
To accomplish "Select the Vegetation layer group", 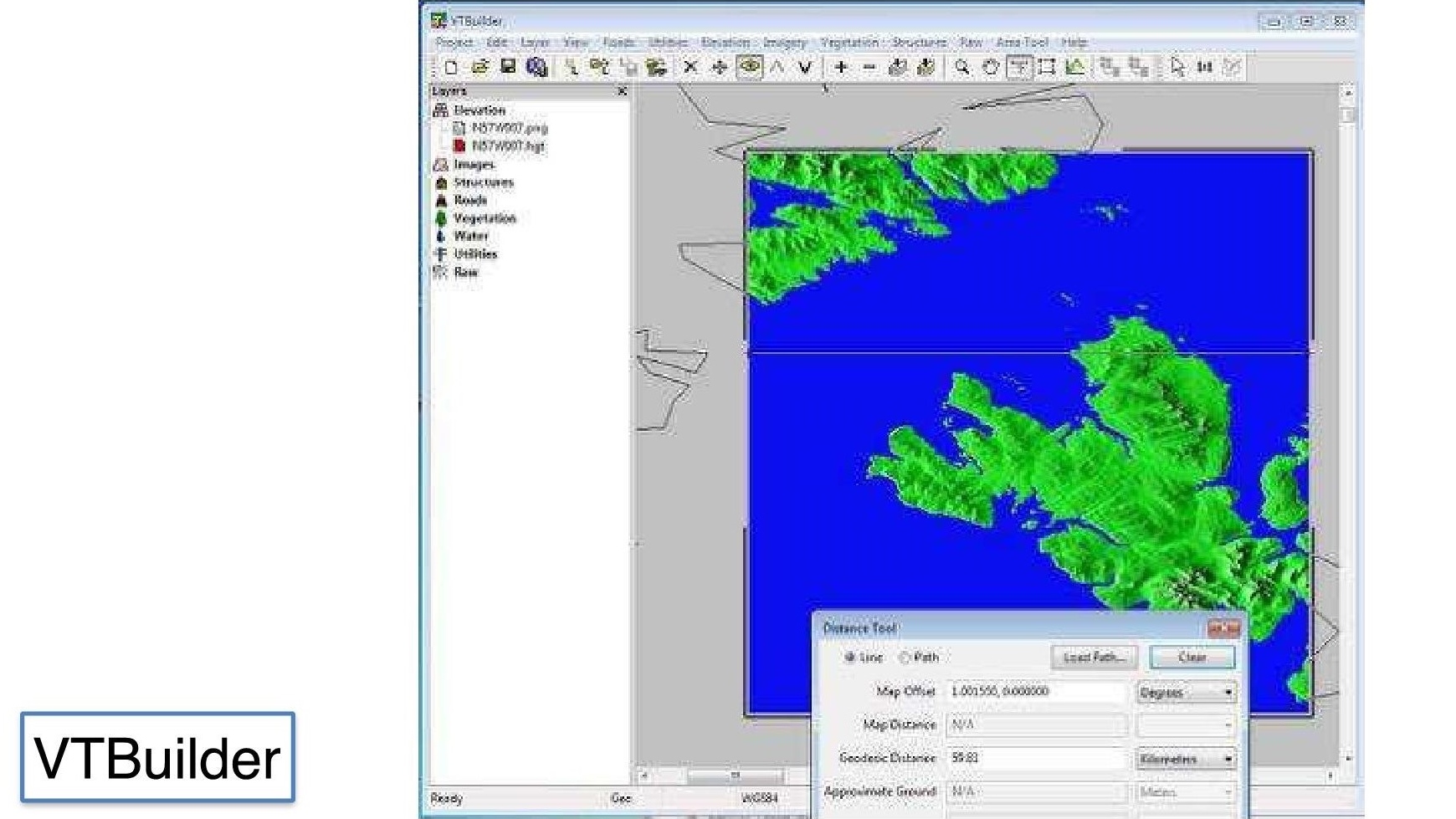I will click(x=484, y=218).
